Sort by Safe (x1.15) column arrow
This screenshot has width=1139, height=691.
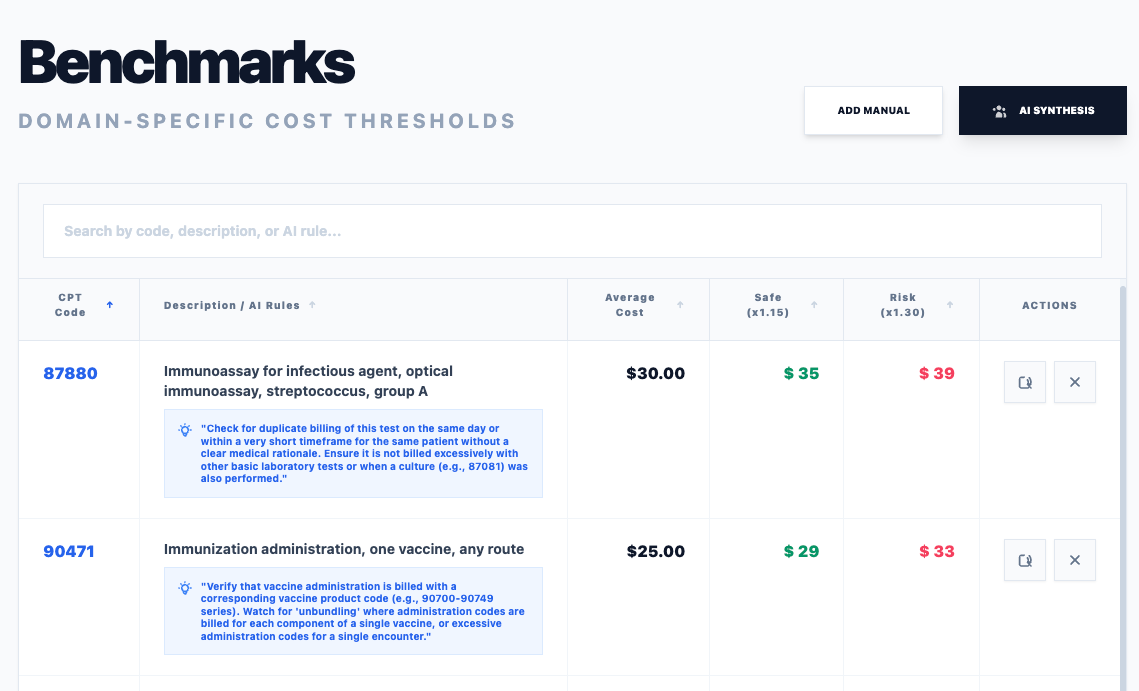point(814,305)
